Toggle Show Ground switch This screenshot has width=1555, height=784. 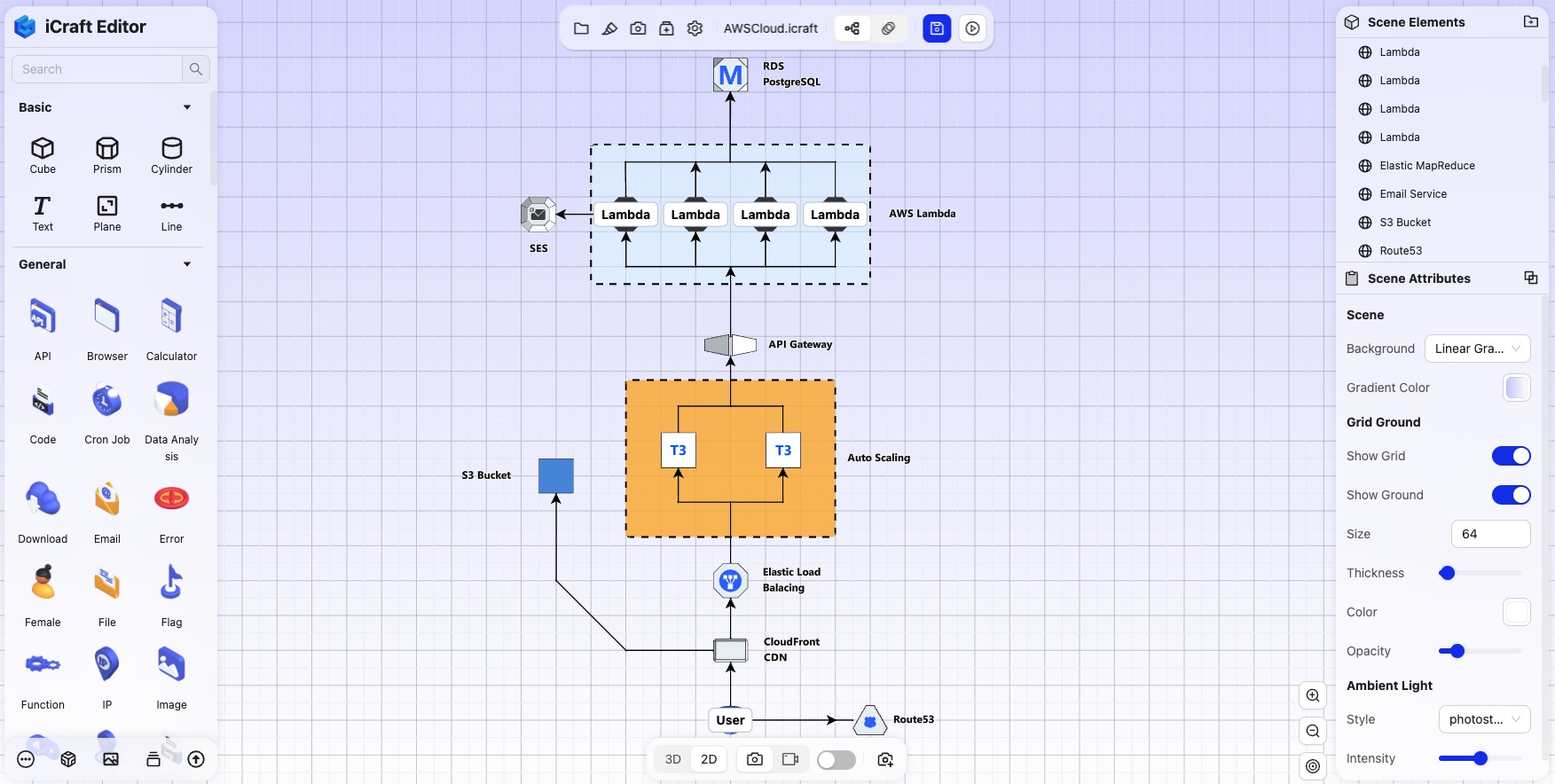click(x=1511, y=495)
